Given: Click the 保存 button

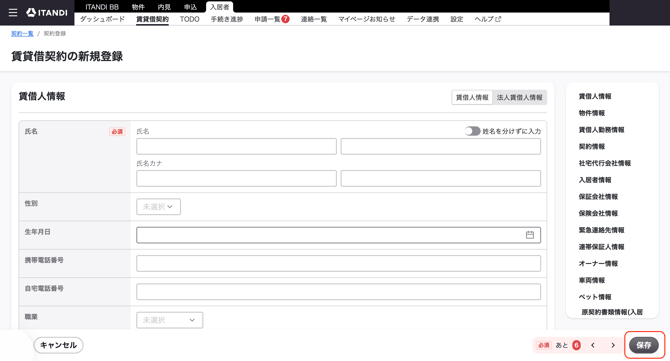Looking at the screenshot, I should coord(644,345).
